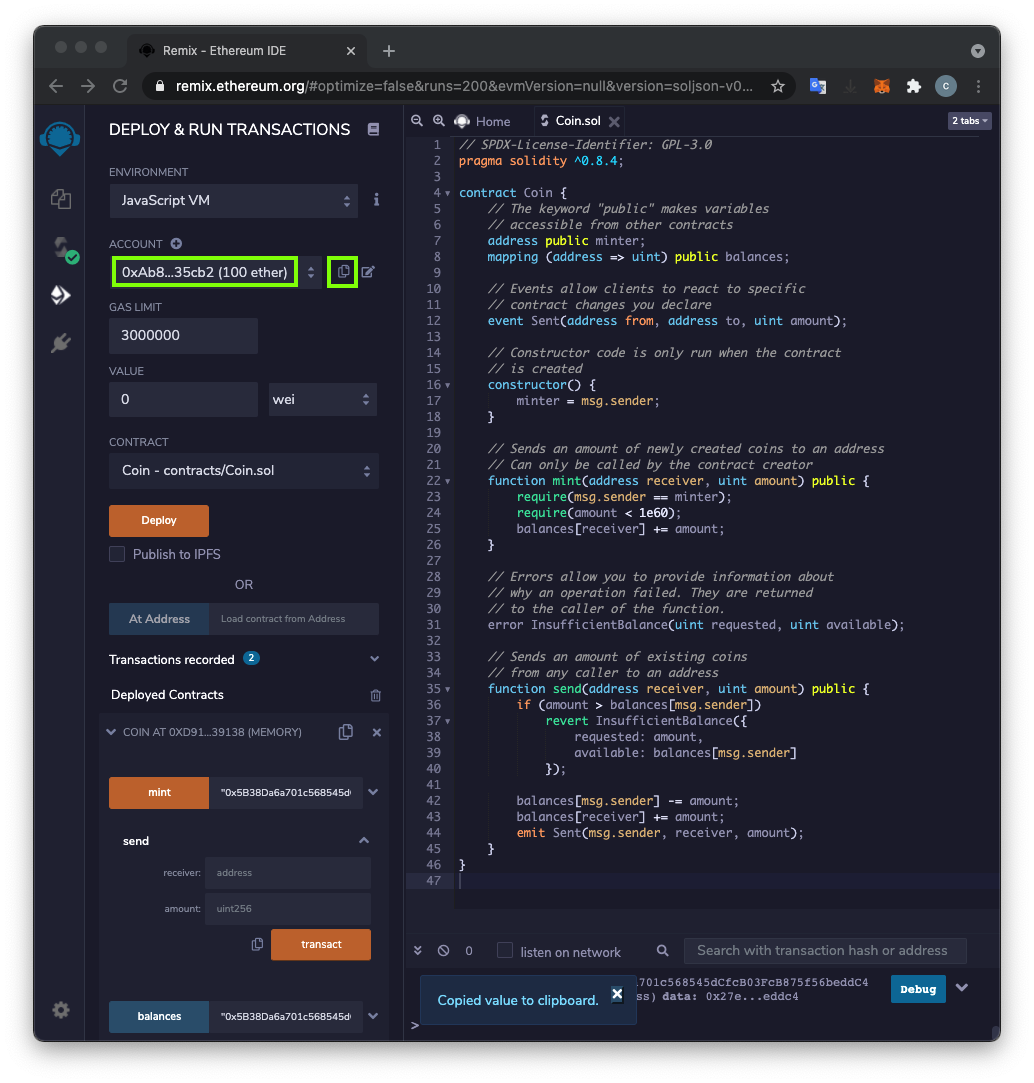Click the transact button under send
This screenshot has width=1034, height=1083.
321,944
